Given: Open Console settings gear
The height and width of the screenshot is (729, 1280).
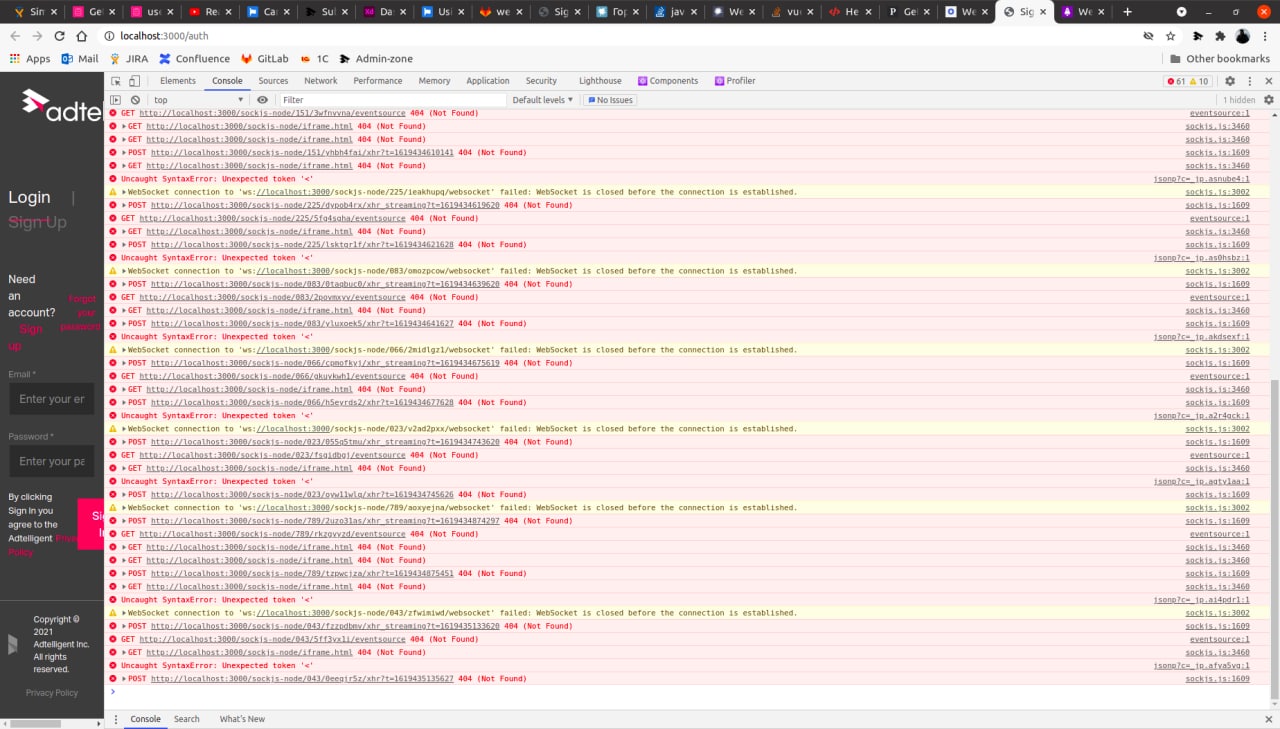Looking at the screenshot, I should [1269, 100].
